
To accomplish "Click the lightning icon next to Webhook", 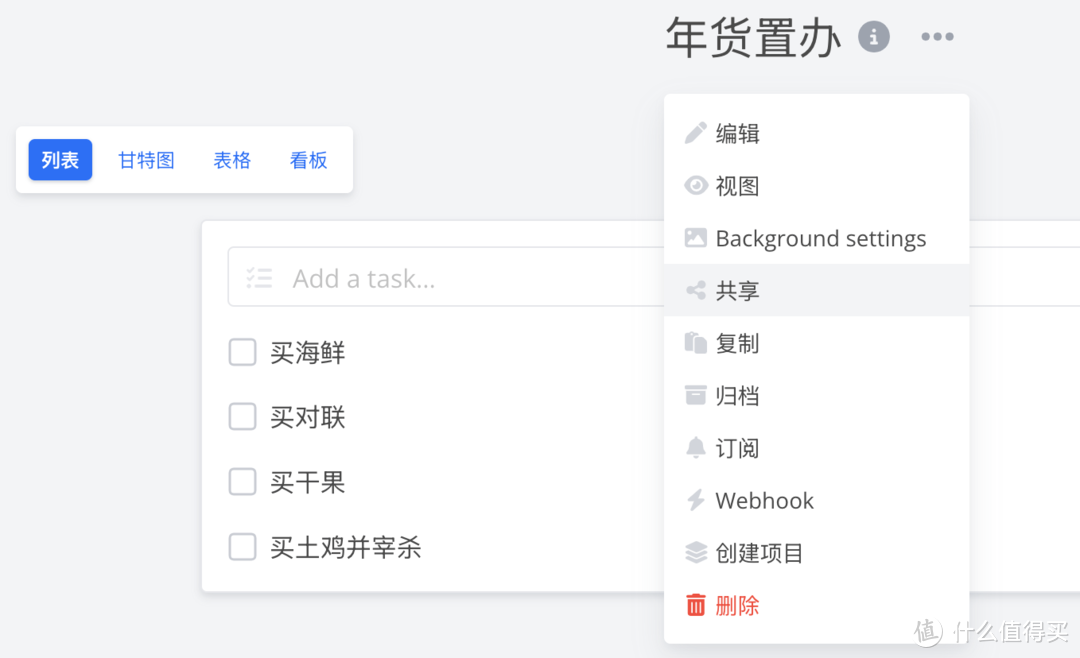I will pyautogui.click(x=697, y=500).
